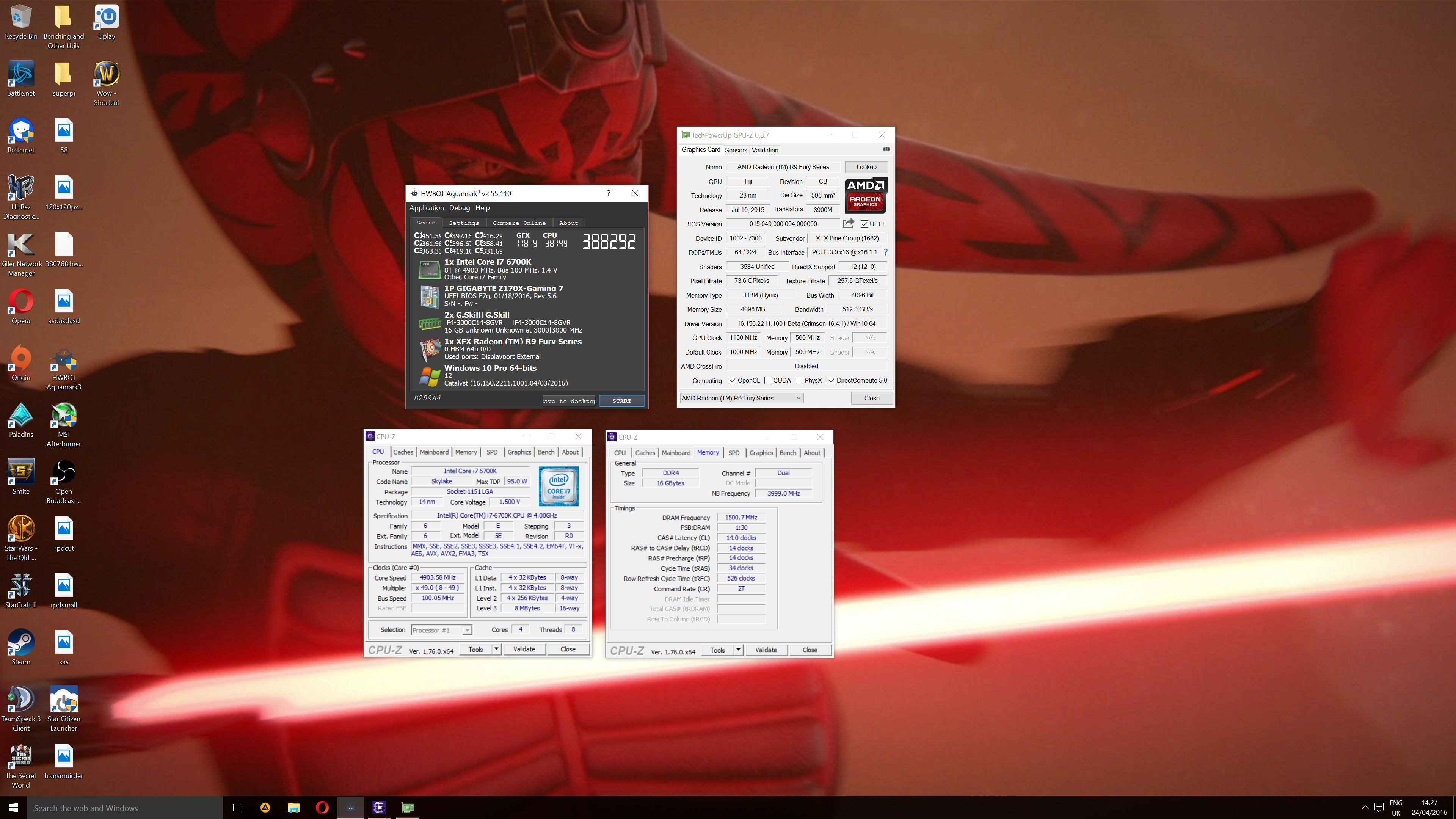Select the Star Citizen Launcher icon
Screen dimensions: 1456x819
click(x=64, y=709)
